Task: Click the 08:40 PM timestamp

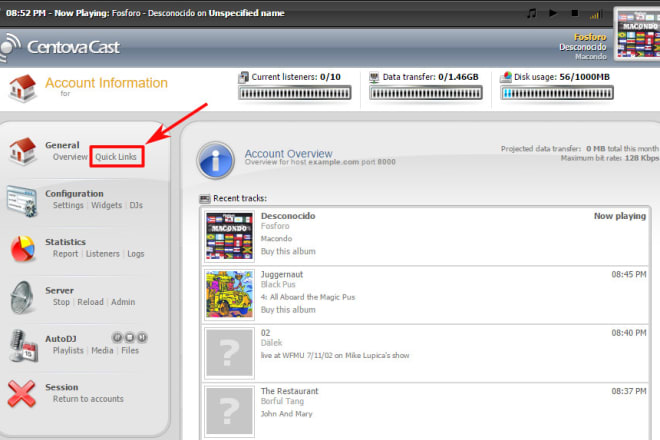Action: point(628,333)
